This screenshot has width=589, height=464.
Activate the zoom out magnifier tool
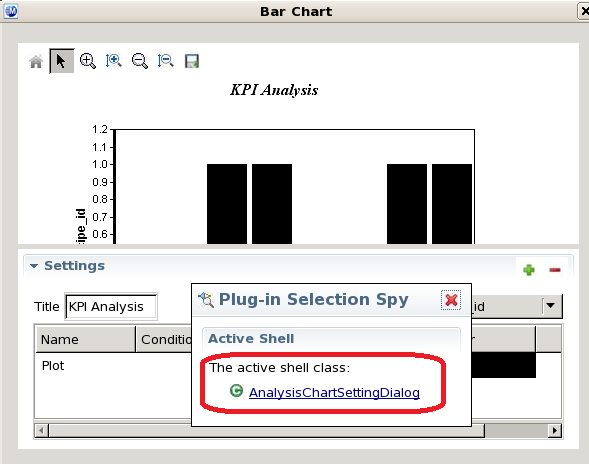point(139,61)
